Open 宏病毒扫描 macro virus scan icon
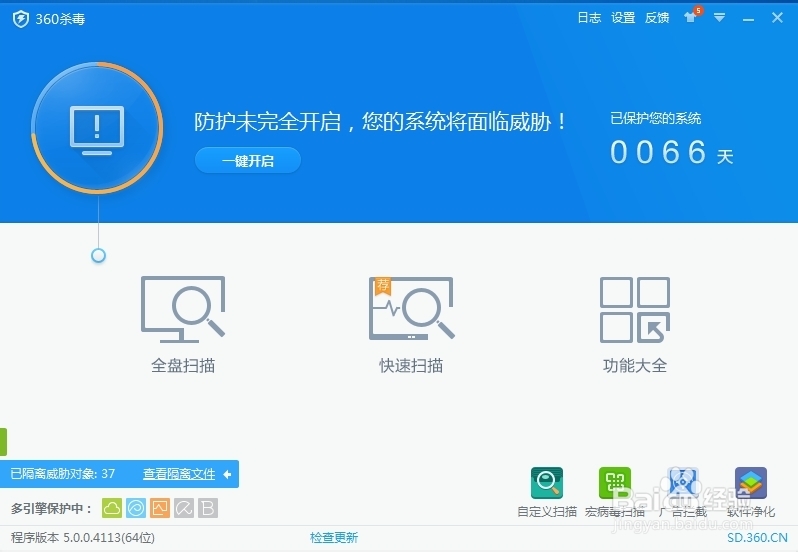 coord(615,483)
